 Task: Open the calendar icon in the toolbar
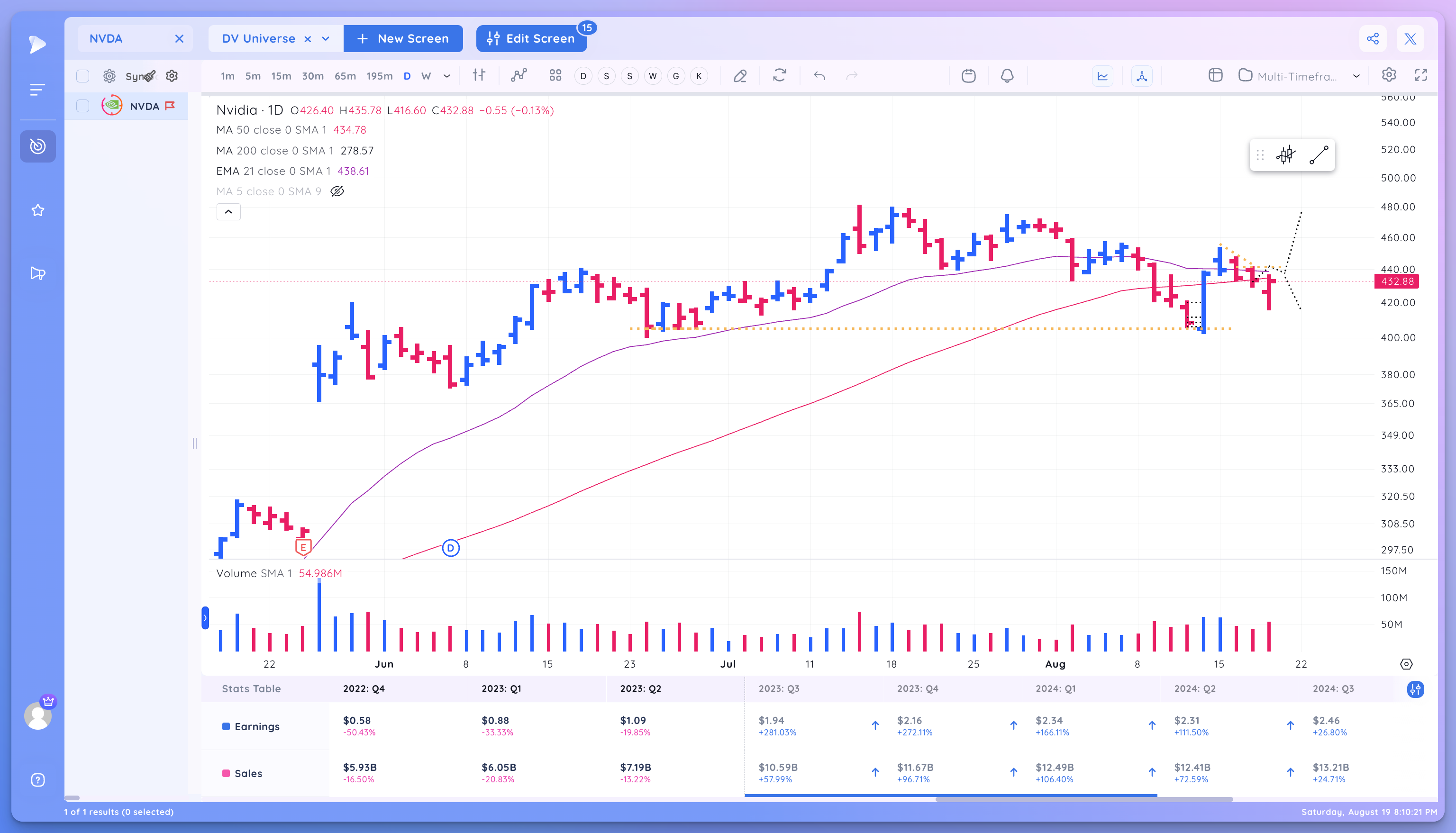click(x=969, y=75)
